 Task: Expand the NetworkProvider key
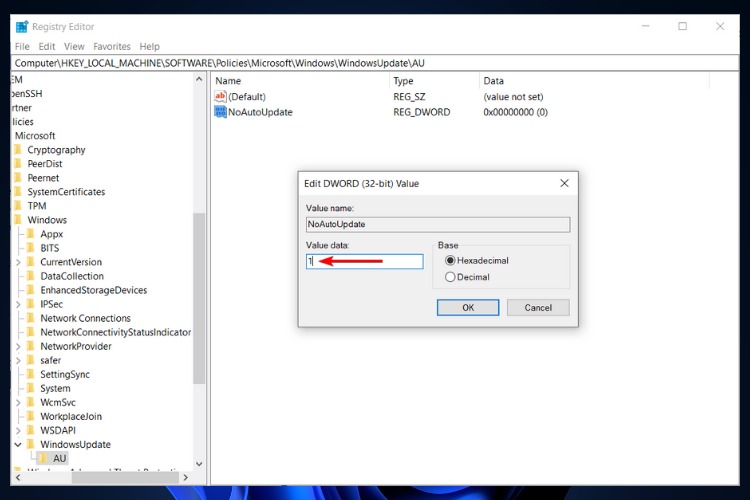pyautogui.click(x=18, y=346)
